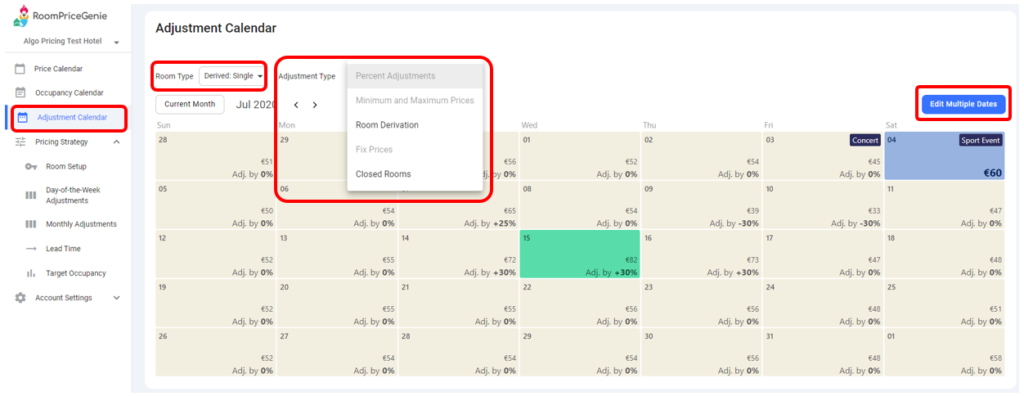Viewport: 1024px width, 396px height.
Task: Click the Occupancy Calendar sidebar icon
Action: coord(20,93)
